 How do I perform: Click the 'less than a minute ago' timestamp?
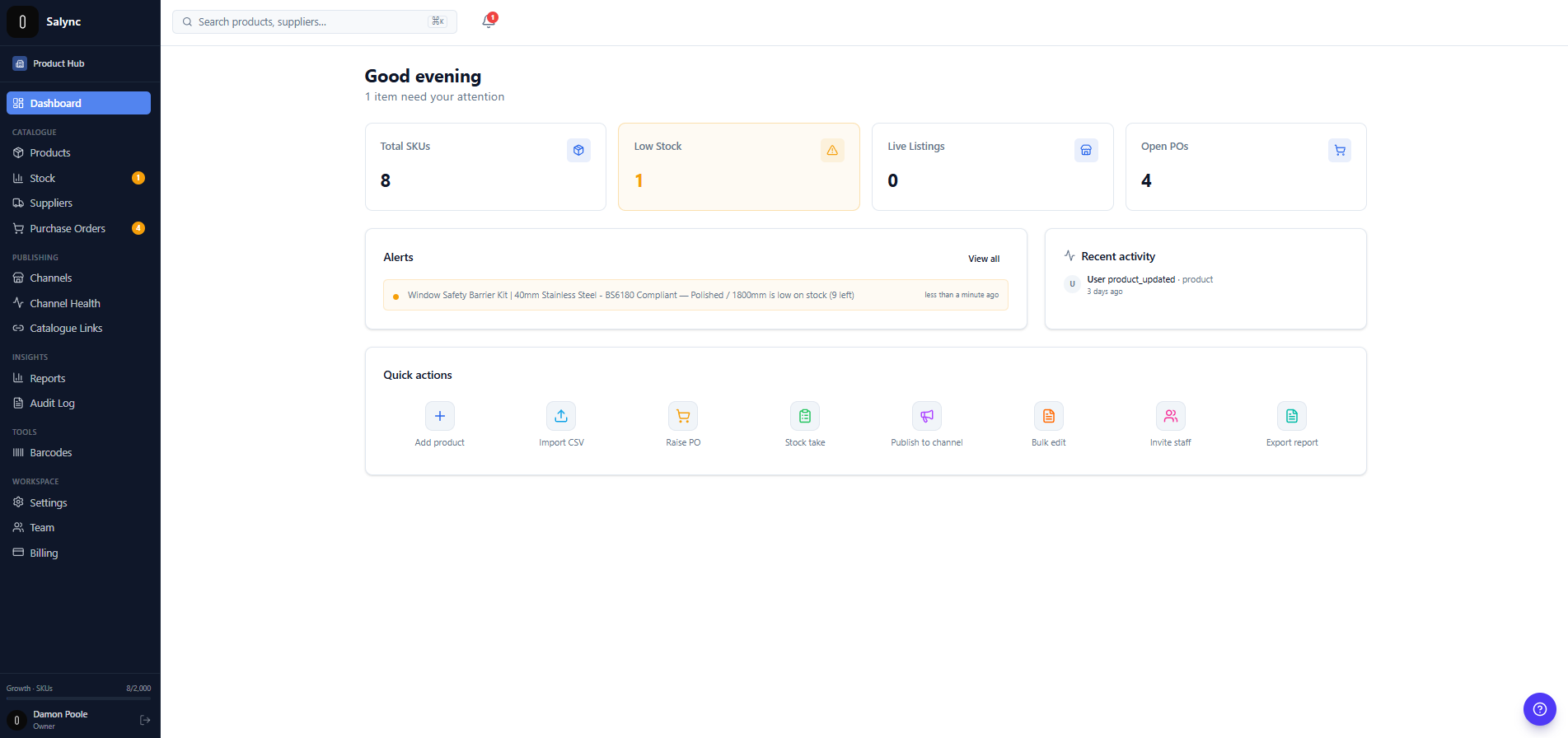pos(962,295)
